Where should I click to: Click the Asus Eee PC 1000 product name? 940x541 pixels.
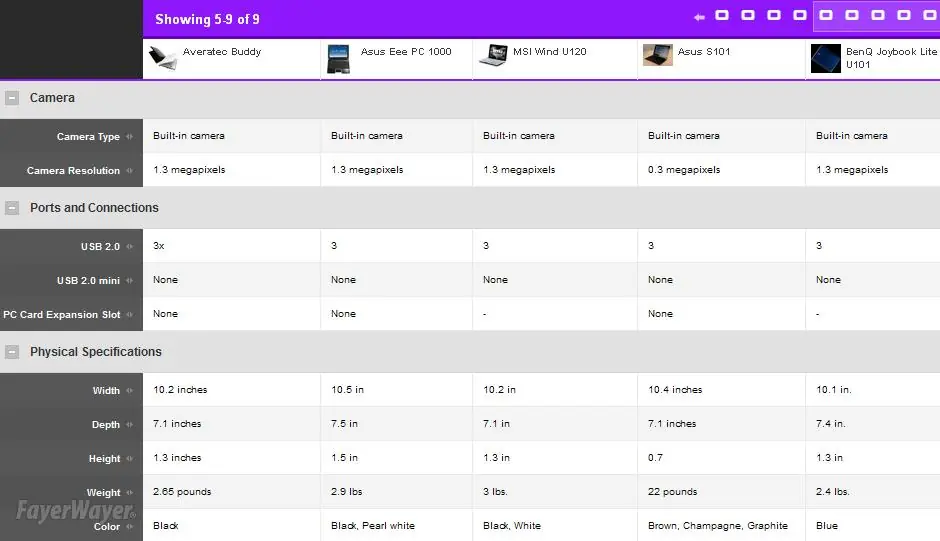click(406, 52)
